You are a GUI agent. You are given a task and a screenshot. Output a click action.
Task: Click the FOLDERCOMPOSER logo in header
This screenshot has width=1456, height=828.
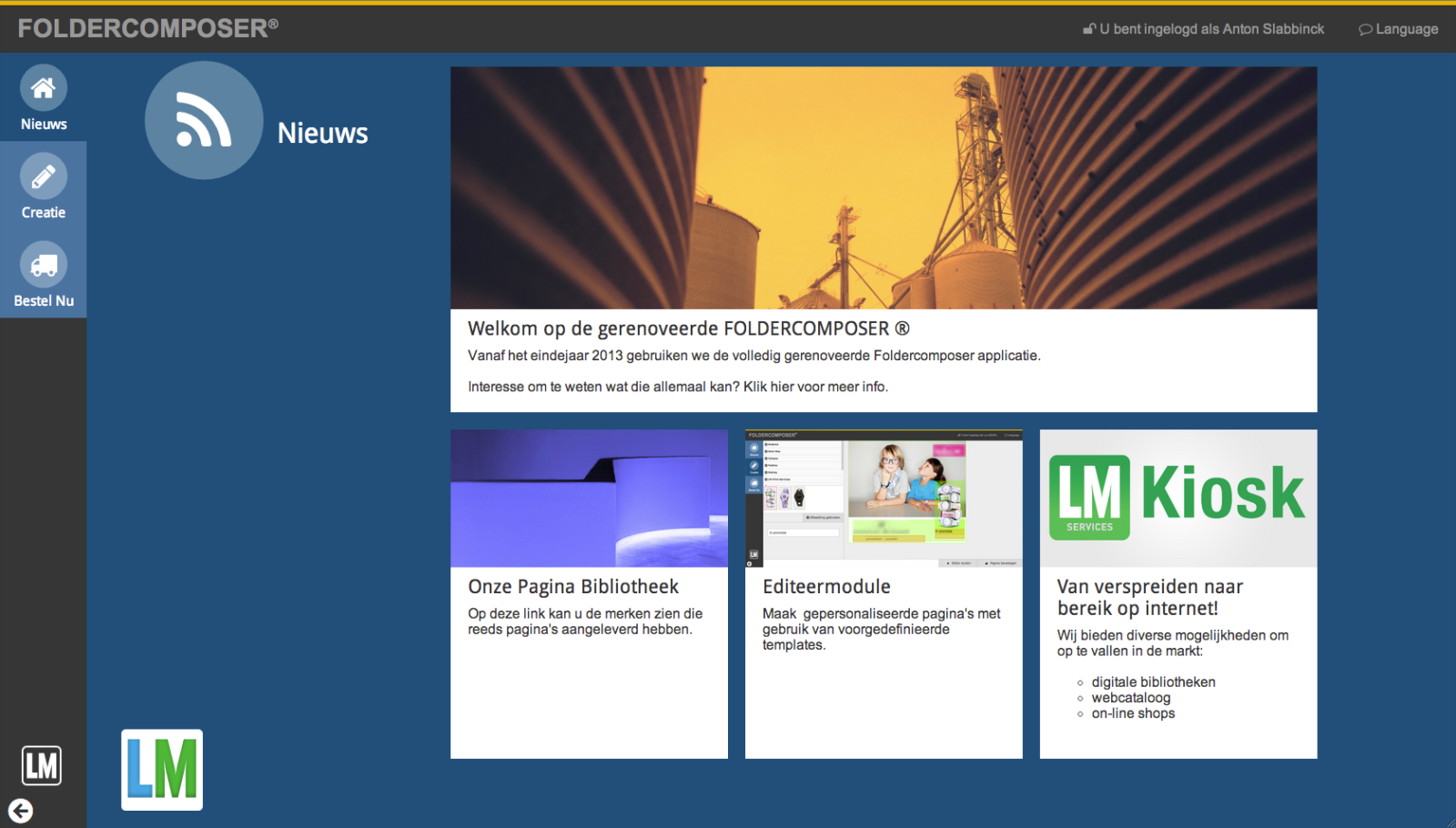148,28
